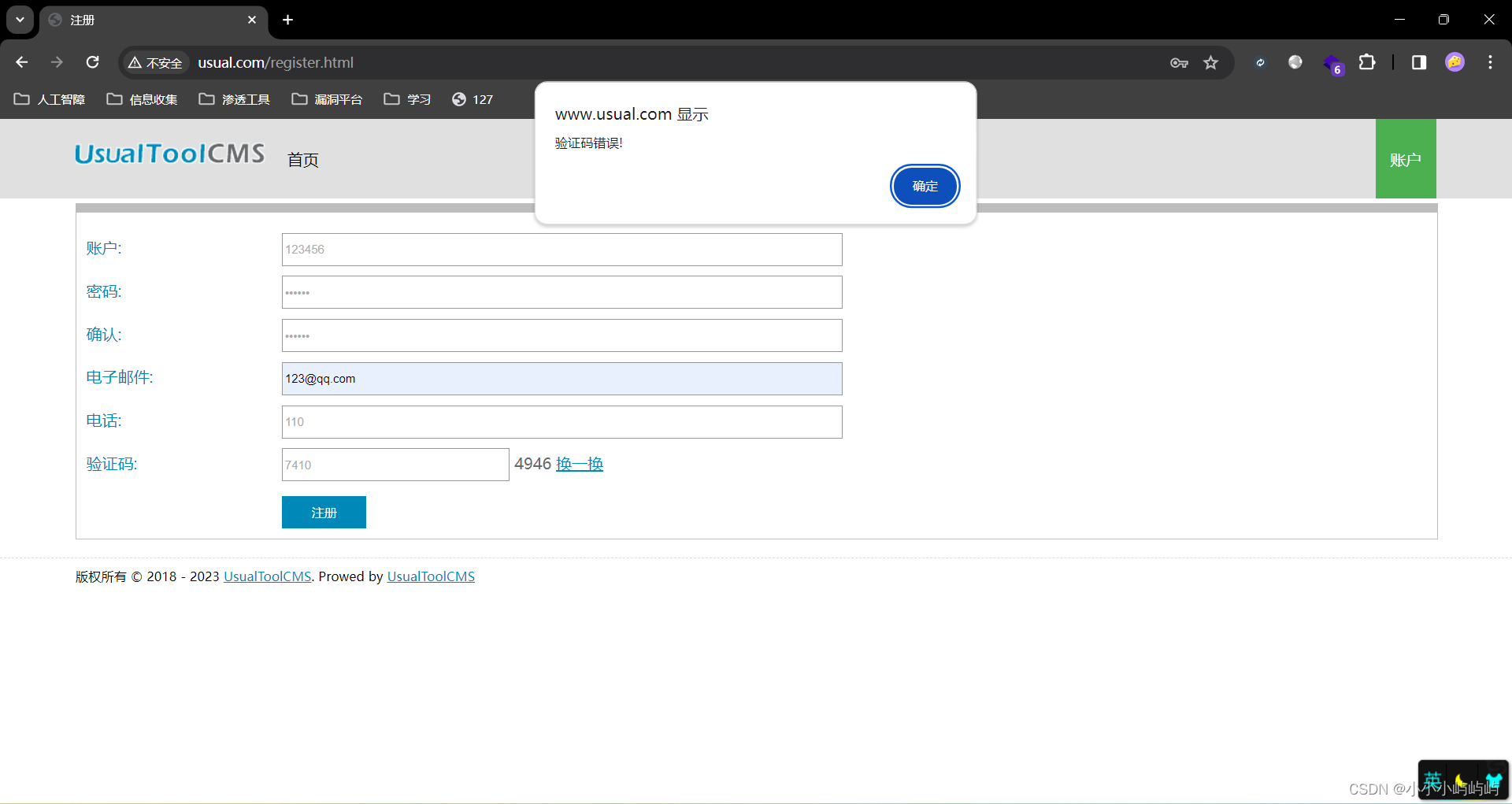1512x804 pixels.
Task: Click the green 账户 button
Action: coord(1406,159)
